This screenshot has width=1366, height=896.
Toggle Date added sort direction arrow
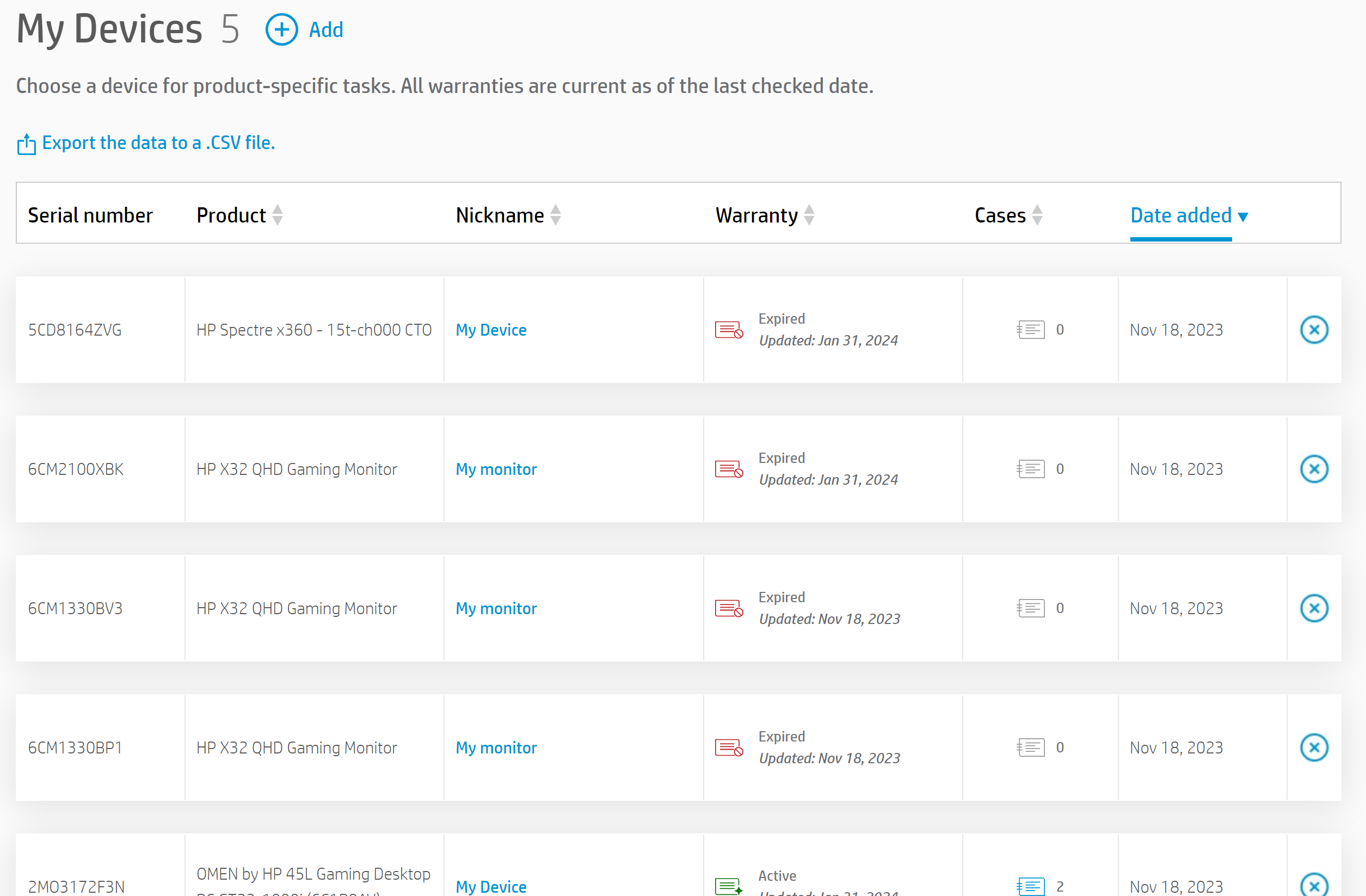pyautogui.click(x=1243, y=217)
